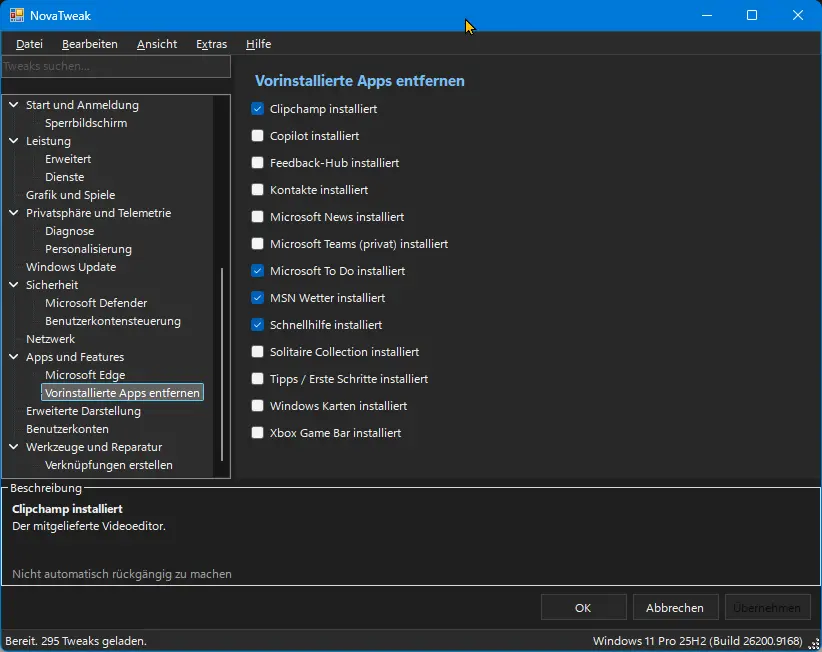Collapse Werkzeuge und Reparatur node
Viewport: 822px width, 652px height.
(14, 447)
